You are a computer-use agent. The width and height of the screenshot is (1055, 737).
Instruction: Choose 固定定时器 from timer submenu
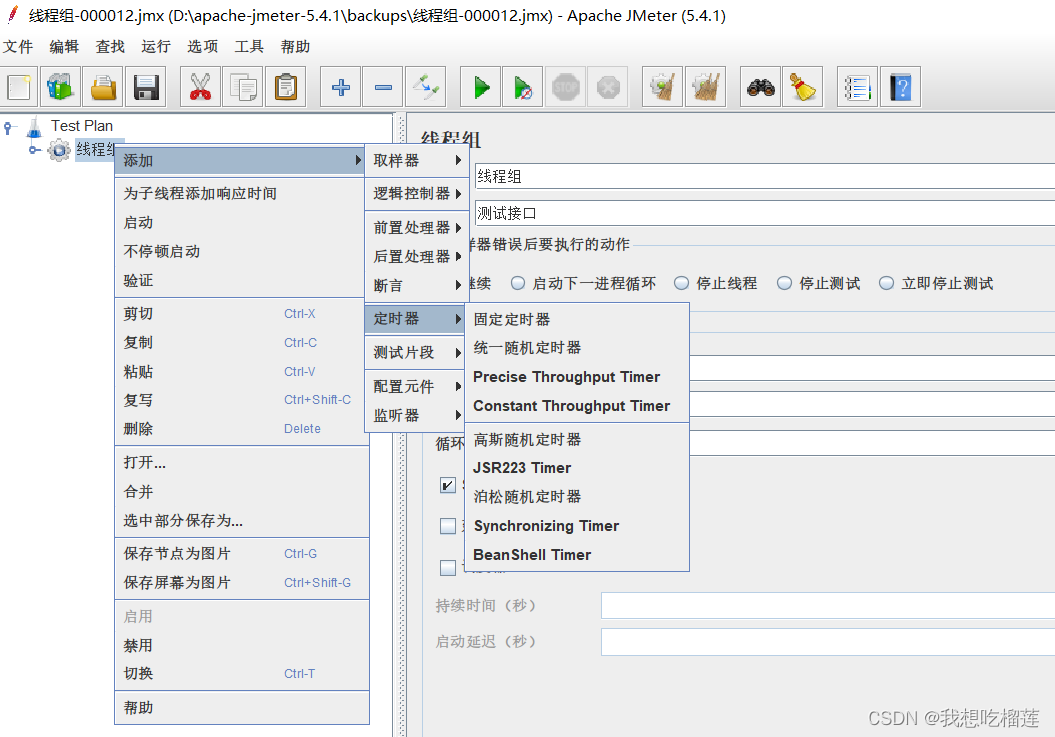577,319
